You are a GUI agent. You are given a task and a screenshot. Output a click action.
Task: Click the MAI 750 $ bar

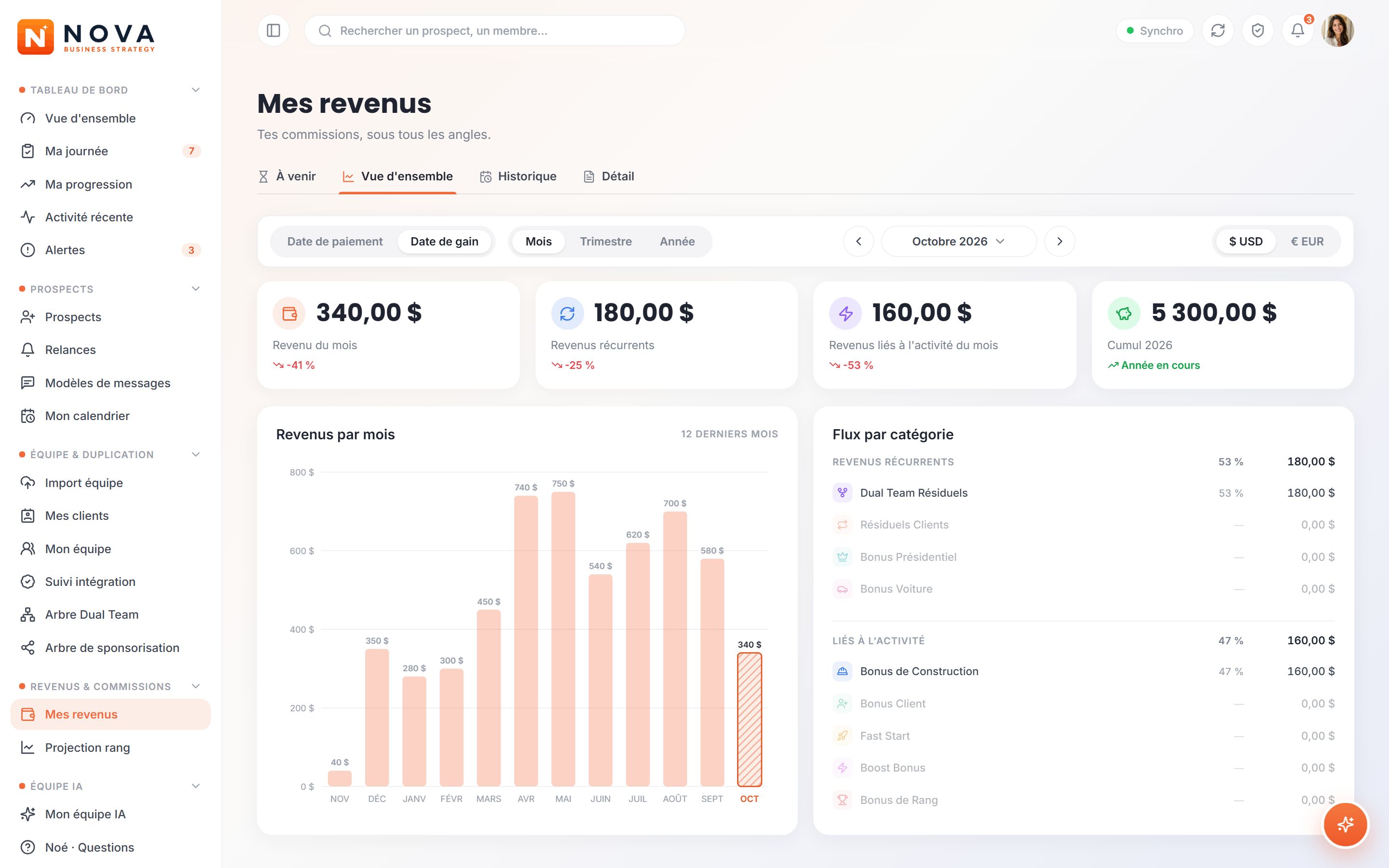563,639
